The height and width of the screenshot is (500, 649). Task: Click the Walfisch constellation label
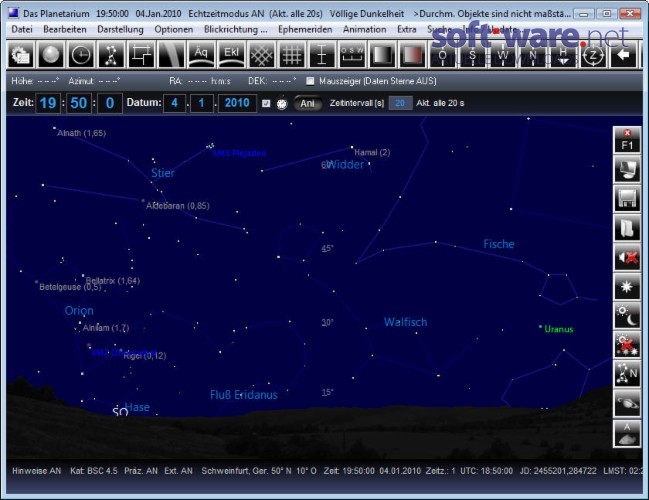pyautogui.click(x=405, y=322)
